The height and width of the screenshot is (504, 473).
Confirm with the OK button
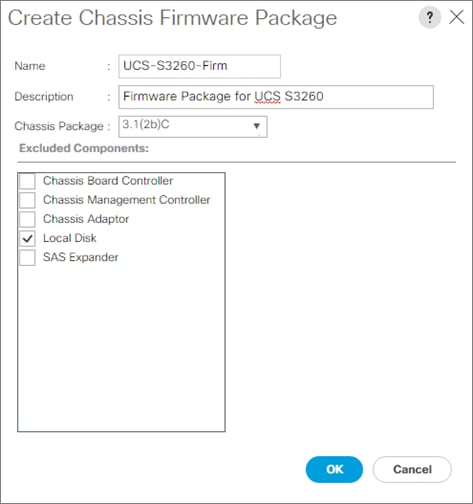tap(334, 469)
